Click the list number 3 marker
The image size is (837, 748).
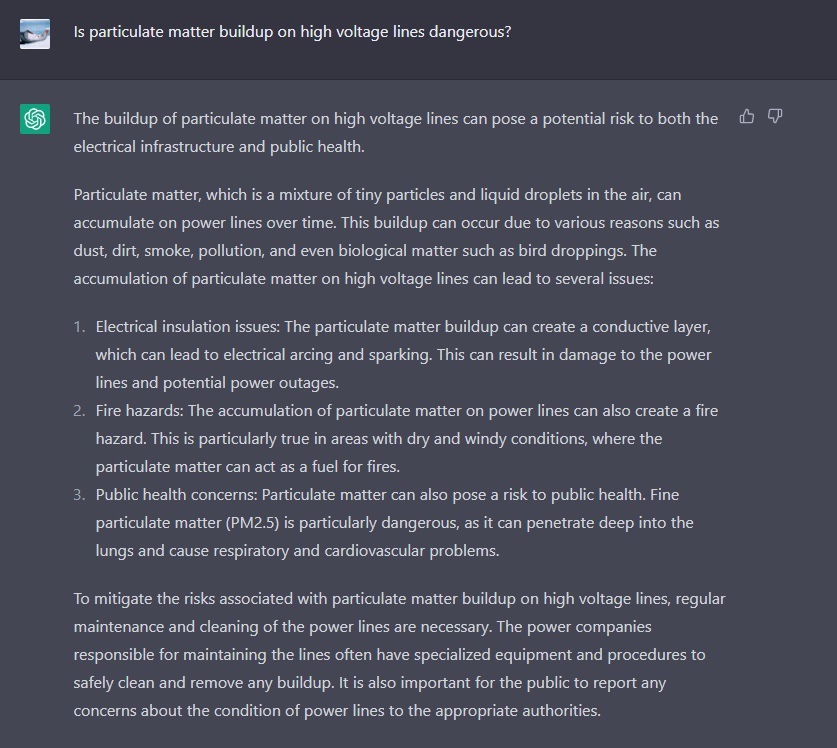click(x=80, y=495)
